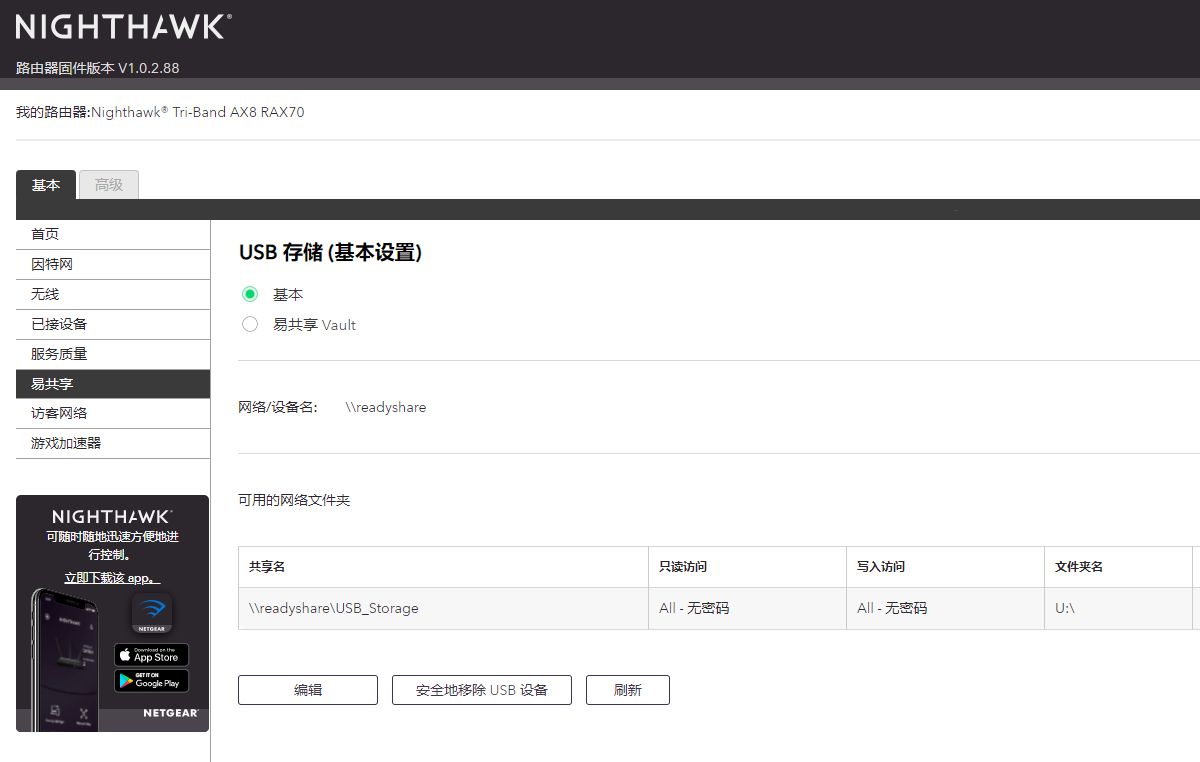Open 已接设备 in the sidebar

tap(113, 324)
